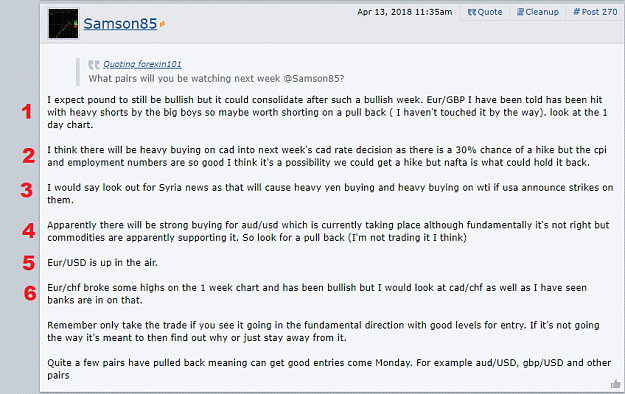Open the #Post 270 permalink

coord(595,12)
